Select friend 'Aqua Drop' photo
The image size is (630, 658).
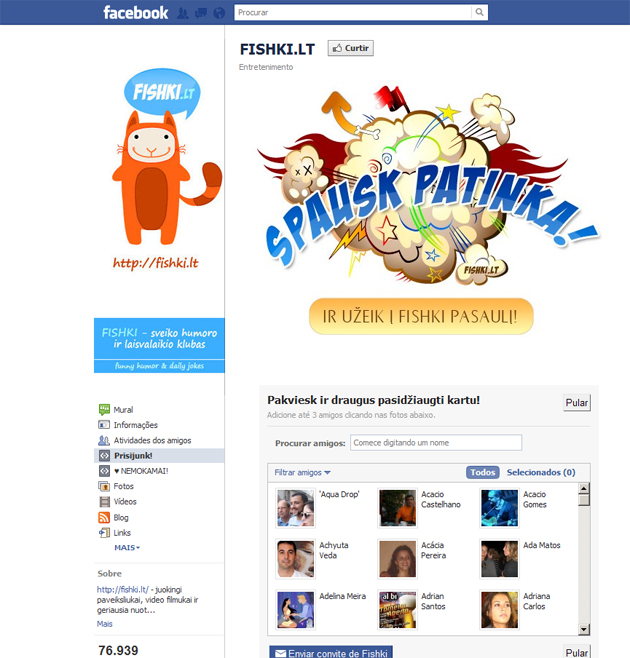tap(295, 508)
